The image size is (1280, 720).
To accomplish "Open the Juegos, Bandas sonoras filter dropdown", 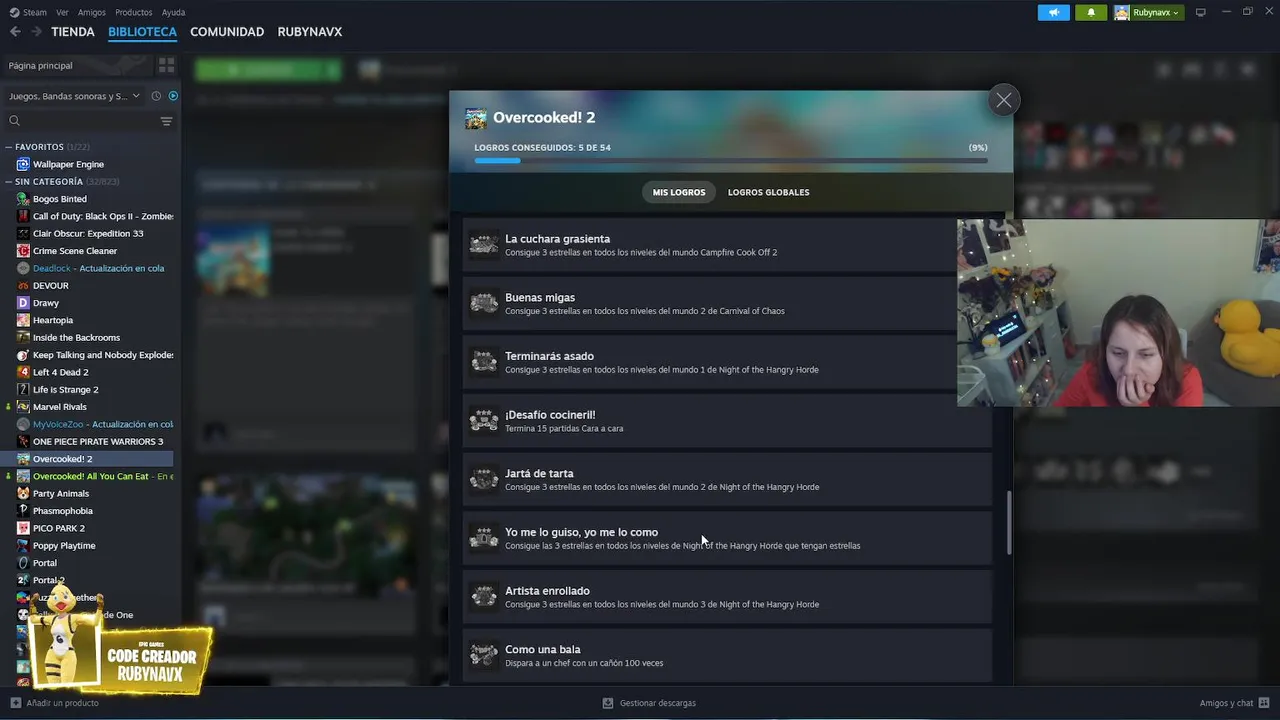I will 73,96.
